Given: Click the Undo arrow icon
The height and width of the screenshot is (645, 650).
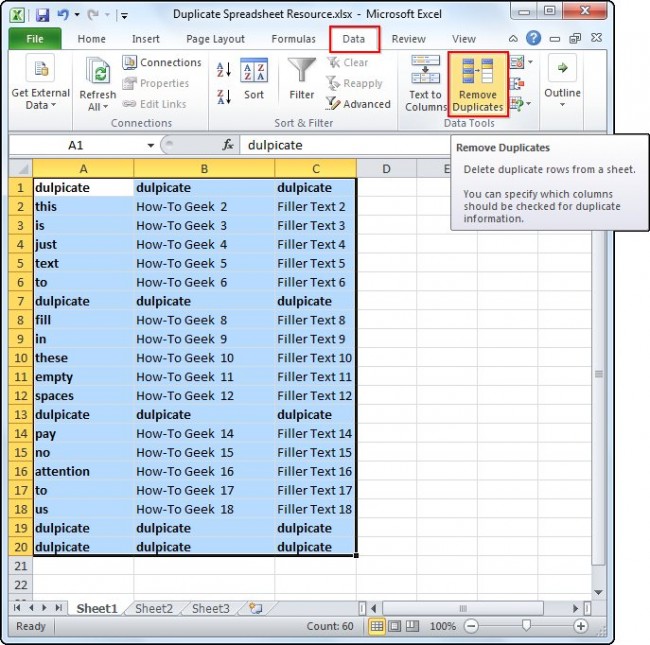Looking at the screenshot, I should pos(63,15).
